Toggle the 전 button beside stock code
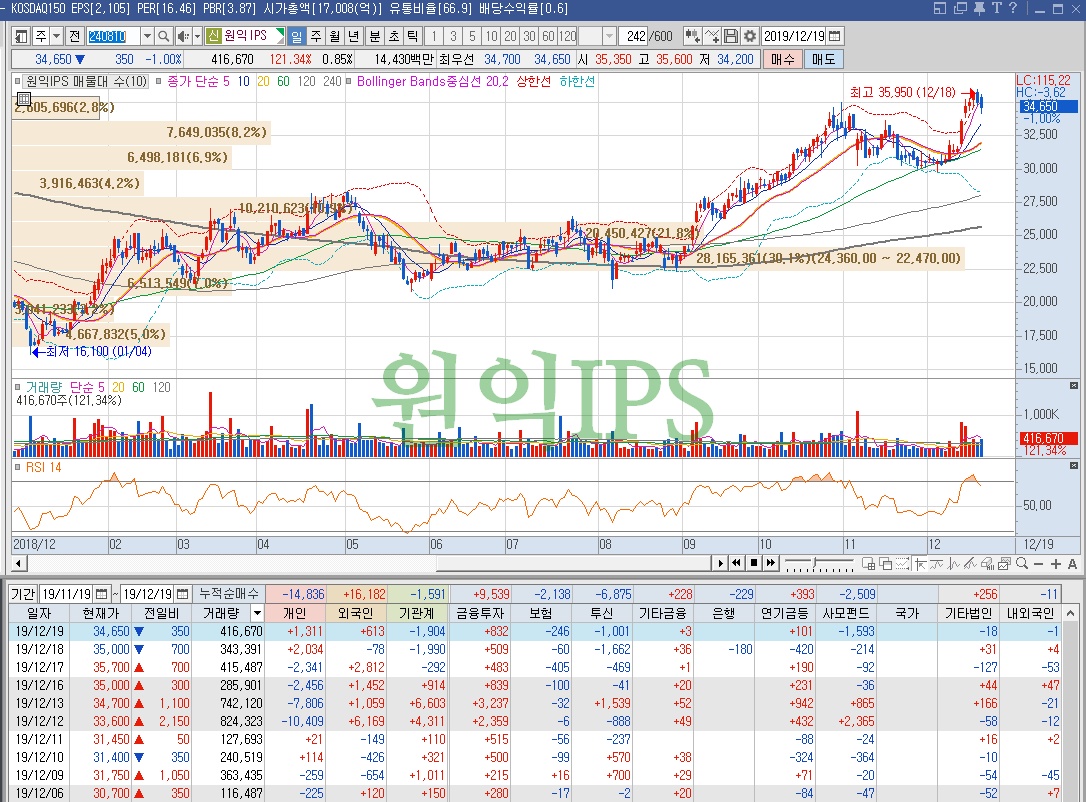 point(75,36)
